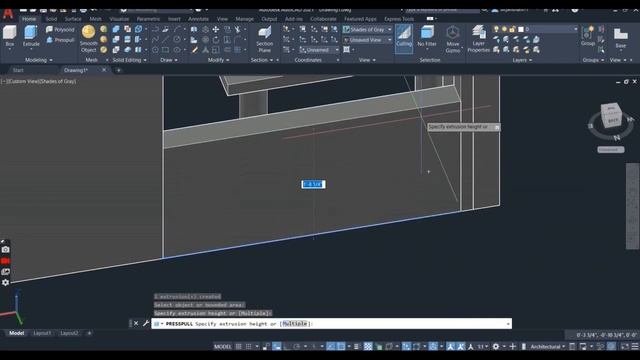
Task: Open workspace switching gear in status bar
Action: click(x=496, y=347)
